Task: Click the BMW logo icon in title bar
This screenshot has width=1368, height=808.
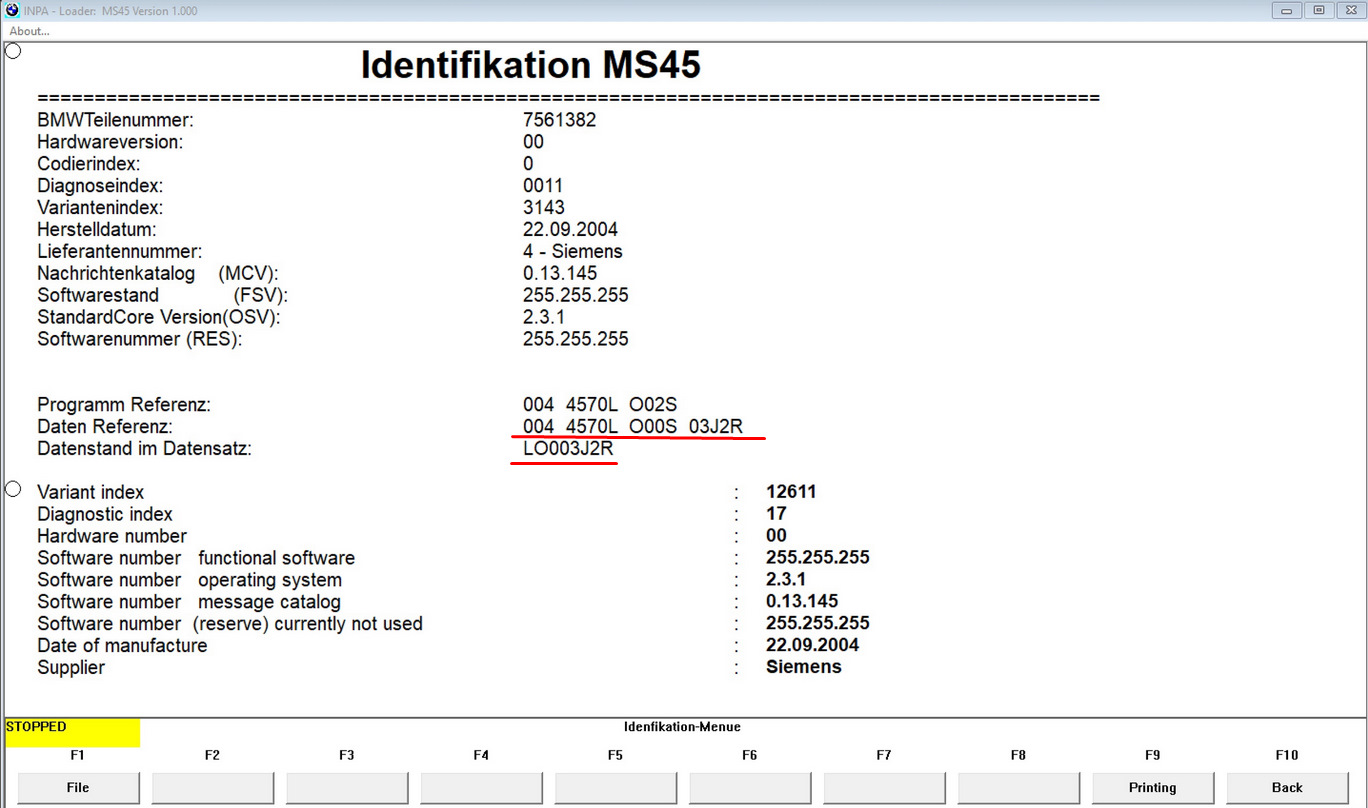Action: 12,11
